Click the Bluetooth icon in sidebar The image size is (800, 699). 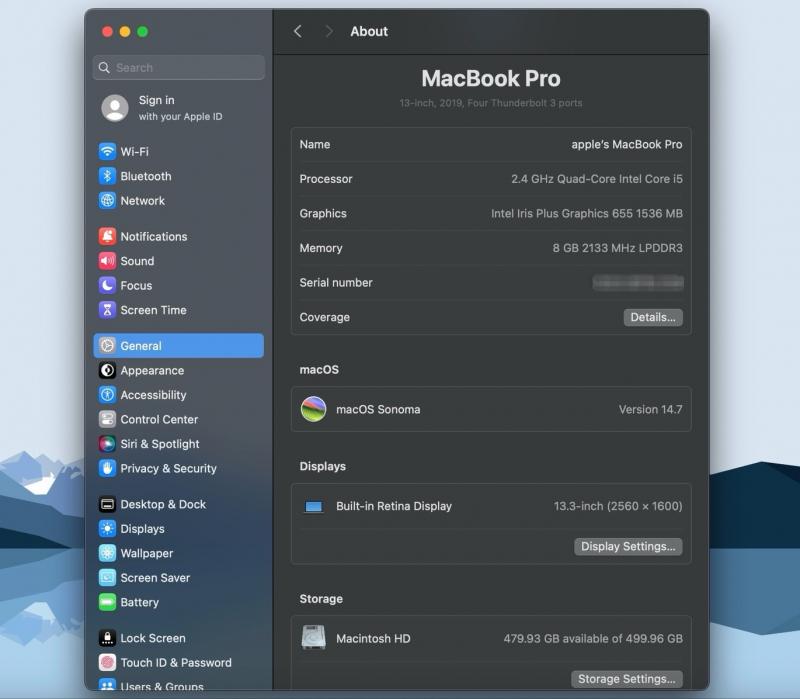point(107,176)
